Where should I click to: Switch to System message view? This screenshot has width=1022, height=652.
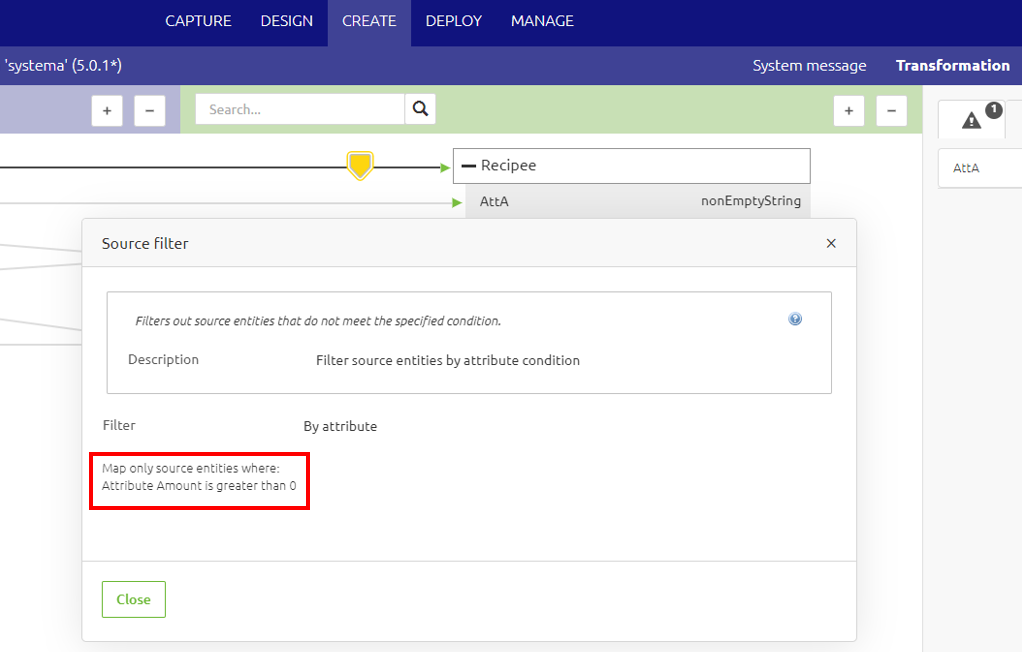coord(809,66)
